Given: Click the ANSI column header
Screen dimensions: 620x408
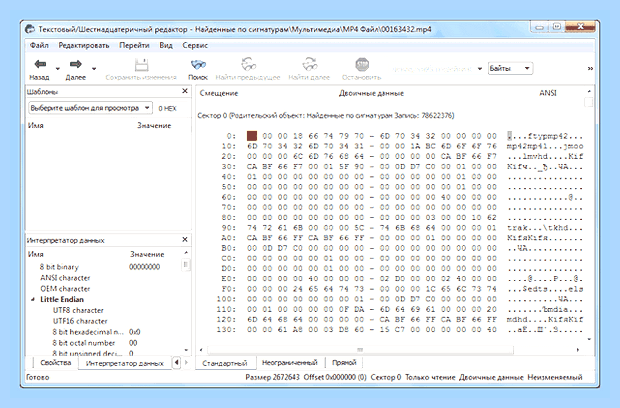Looking at the screenshot, I should 548,93.
